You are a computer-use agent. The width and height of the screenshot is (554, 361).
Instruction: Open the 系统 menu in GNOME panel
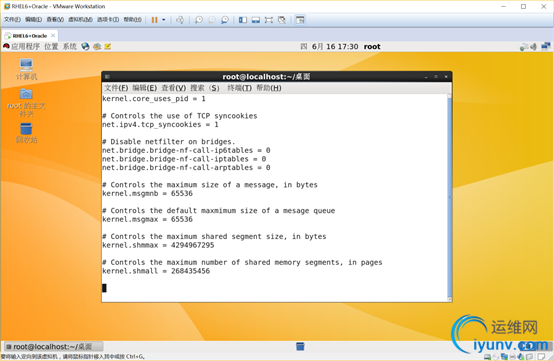(x=70, y=47)
